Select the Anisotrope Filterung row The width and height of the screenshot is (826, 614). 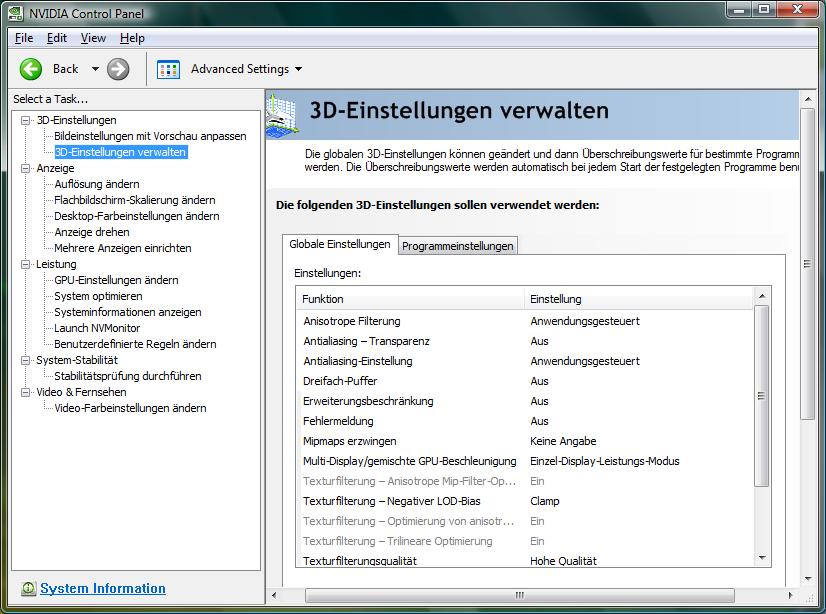pos(525,321)
